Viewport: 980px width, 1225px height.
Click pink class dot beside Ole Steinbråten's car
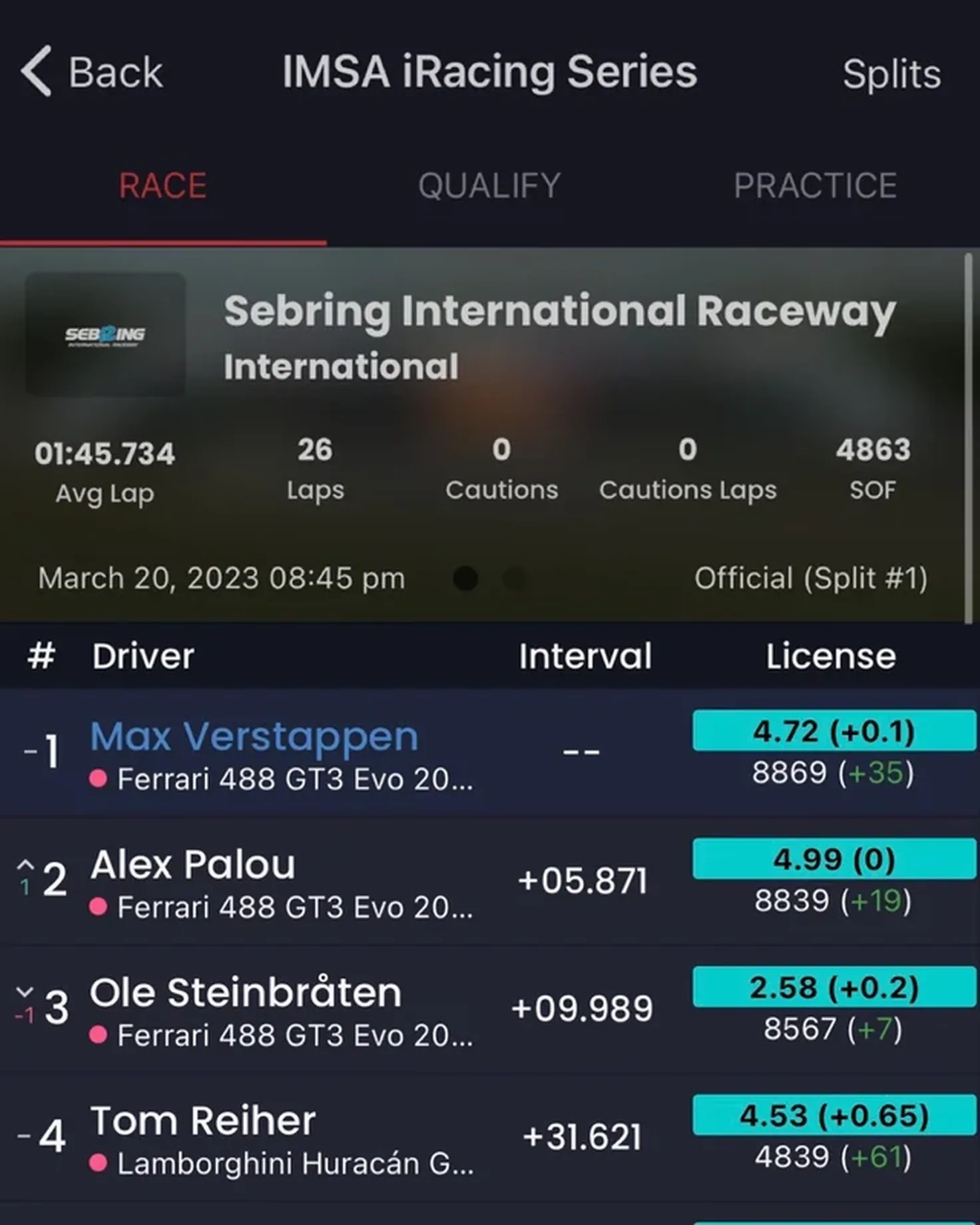coord(99,1035)
